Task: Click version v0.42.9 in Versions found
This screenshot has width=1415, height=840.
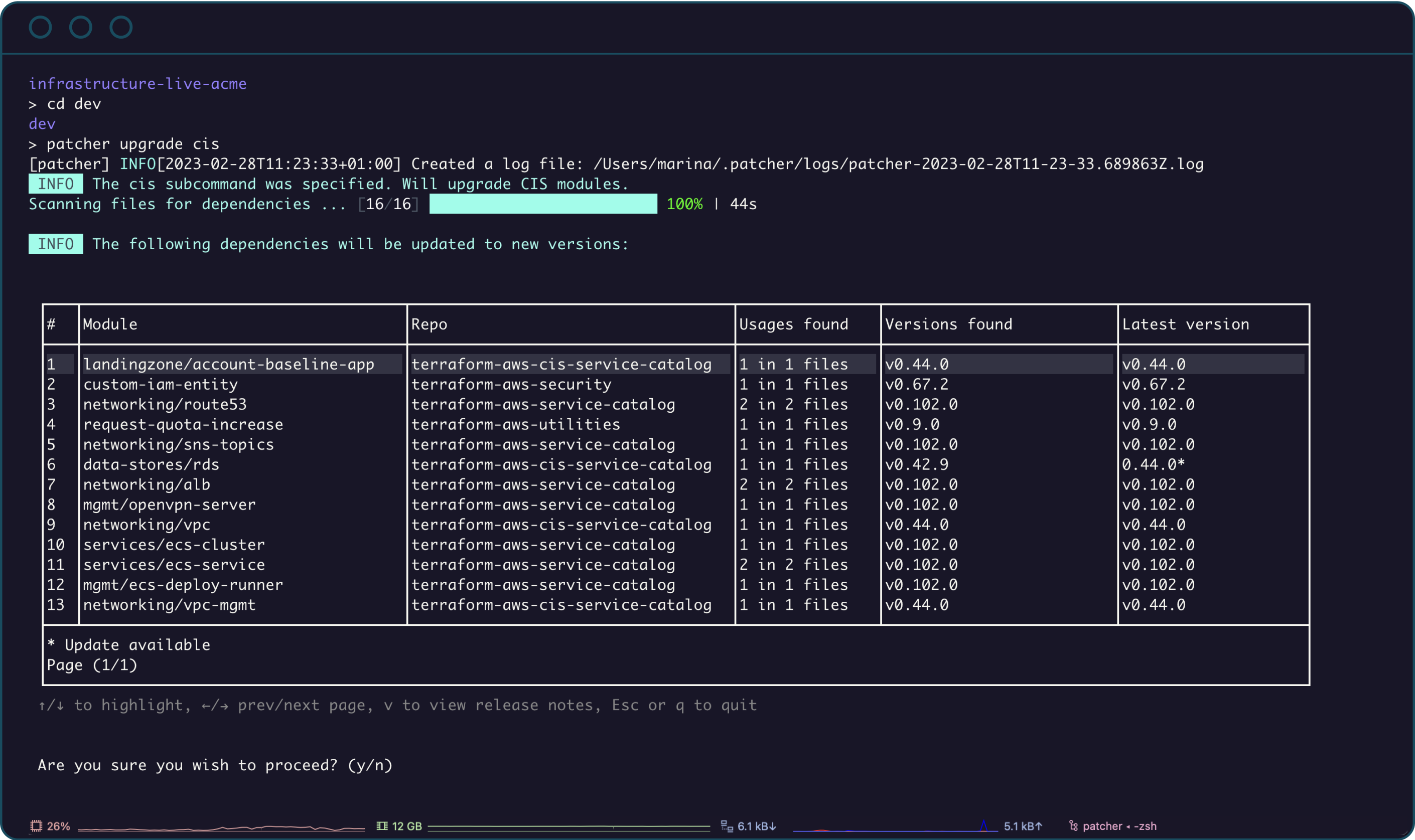Action: (x=917, y=465)
